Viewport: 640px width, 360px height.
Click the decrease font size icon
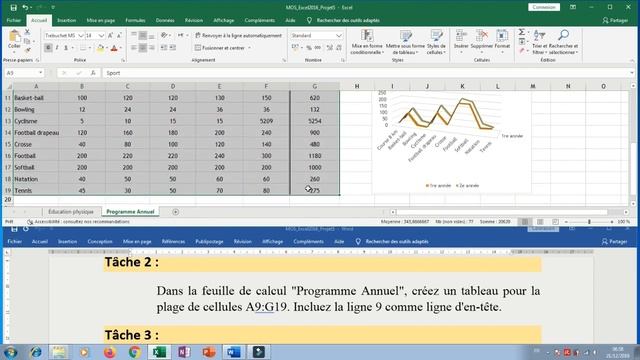pyautogui.click(x=119, y=36)
